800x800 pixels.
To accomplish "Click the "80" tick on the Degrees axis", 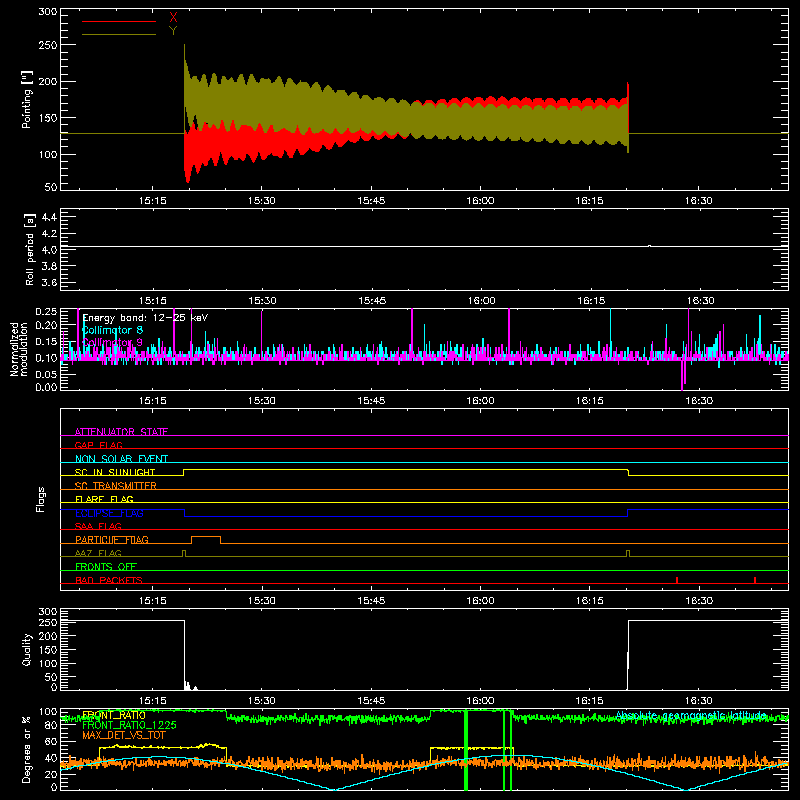I will [51, 725].
